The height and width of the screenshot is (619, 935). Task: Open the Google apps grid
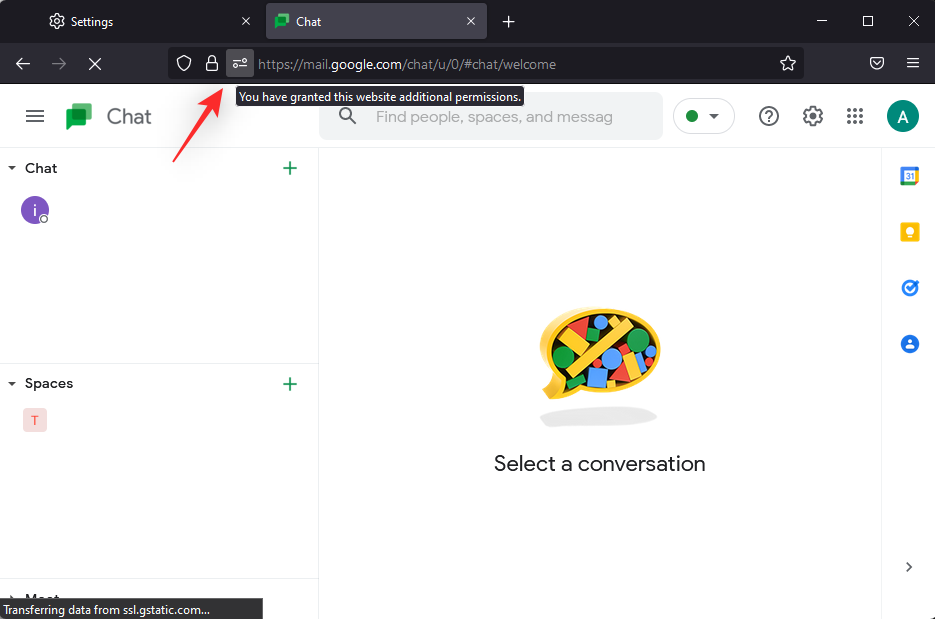point(854,116)
